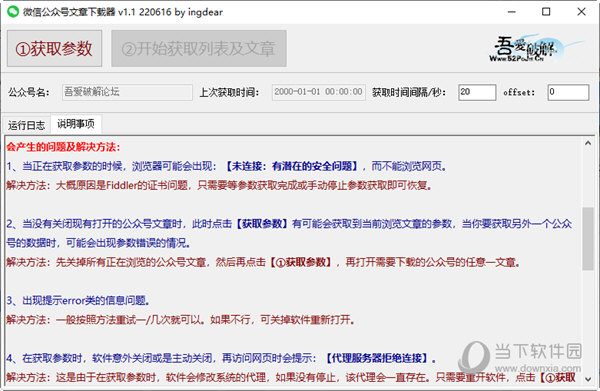Viewport: 600px width, 391px height.
Task: Click the line mentioning Fiddler的证书问题
Action: coord(219,185)
